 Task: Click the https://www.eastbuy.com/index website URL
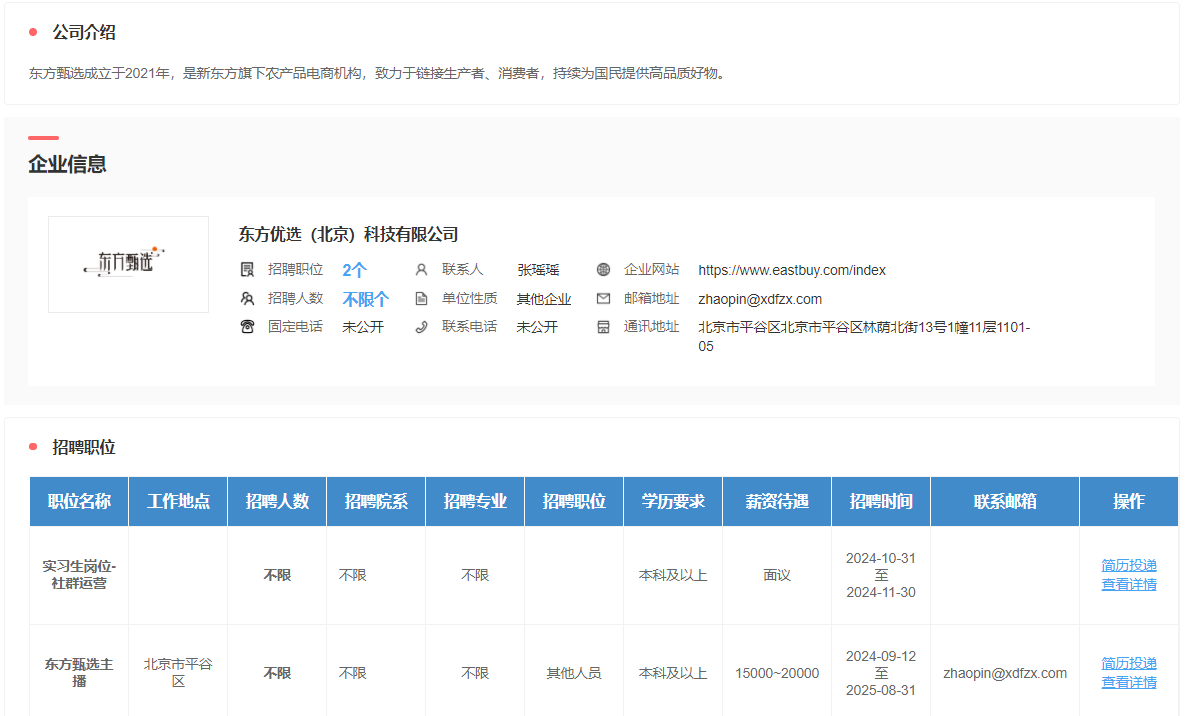(792, 270)
